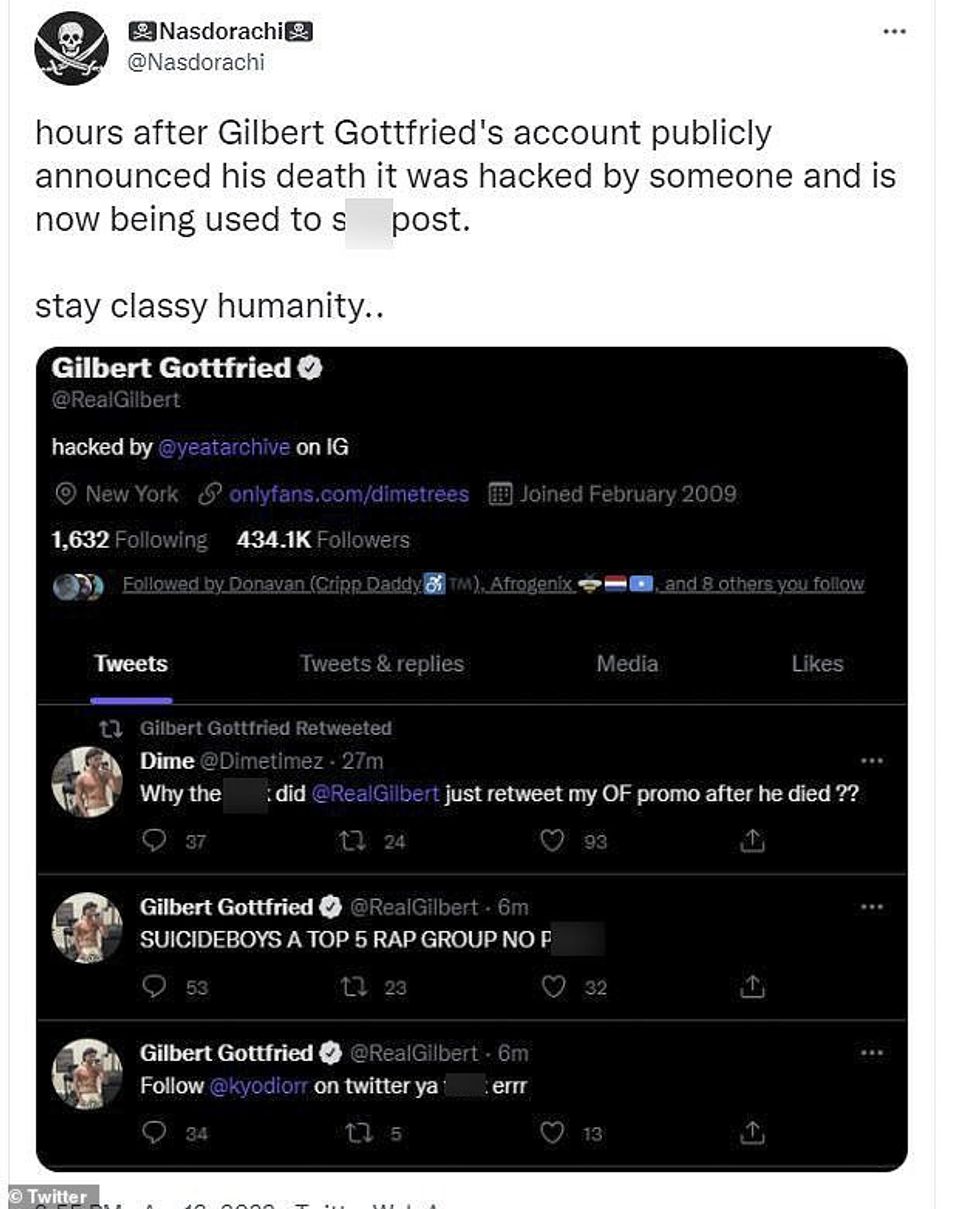Open the 434.1K Followers list

coord(323,540)
